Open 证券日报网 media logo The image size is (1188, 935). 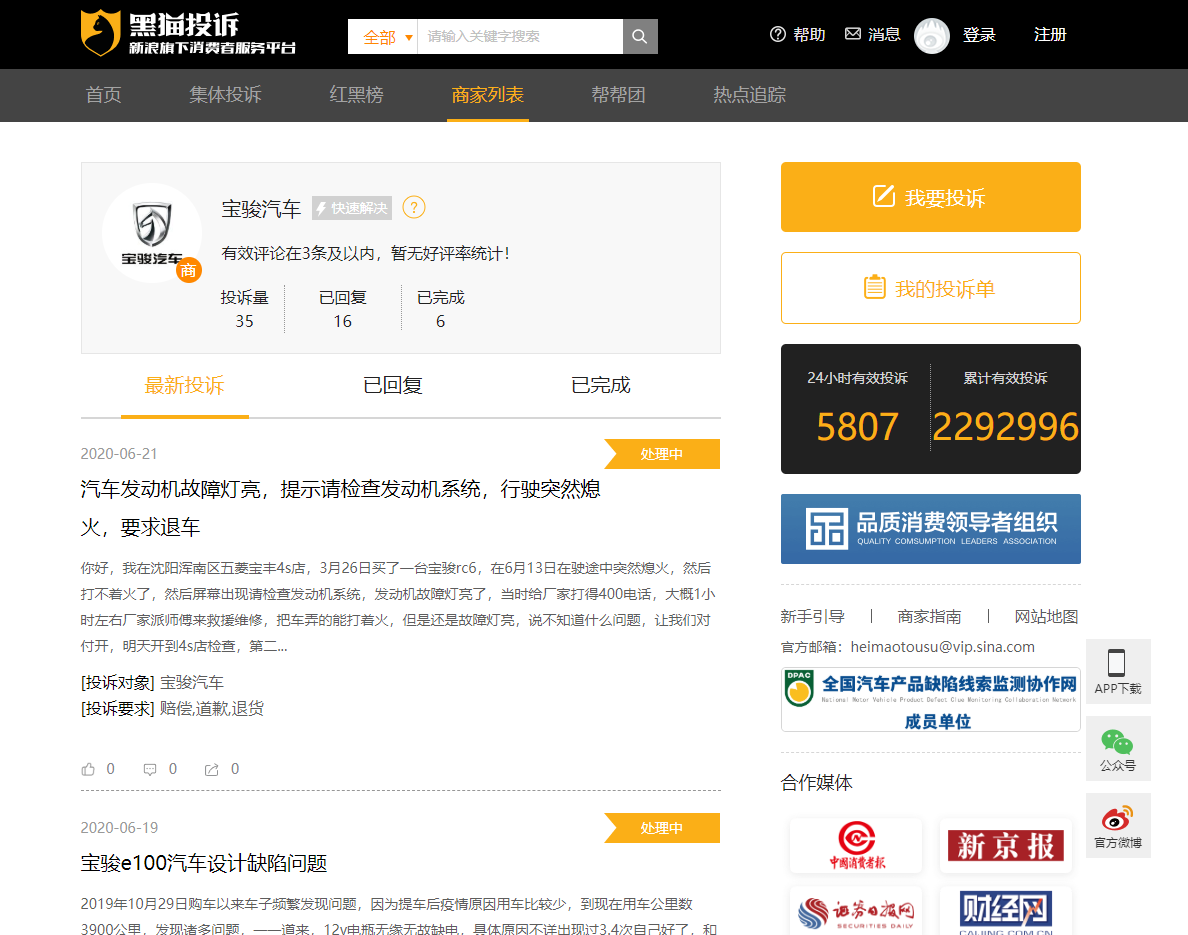[x=856, y=912]
